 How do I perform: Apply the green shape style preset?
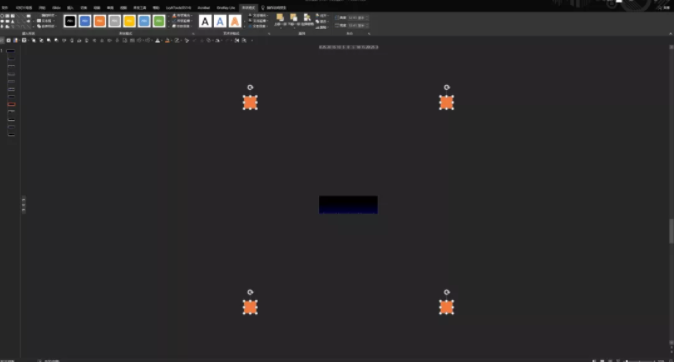[159, 21]
